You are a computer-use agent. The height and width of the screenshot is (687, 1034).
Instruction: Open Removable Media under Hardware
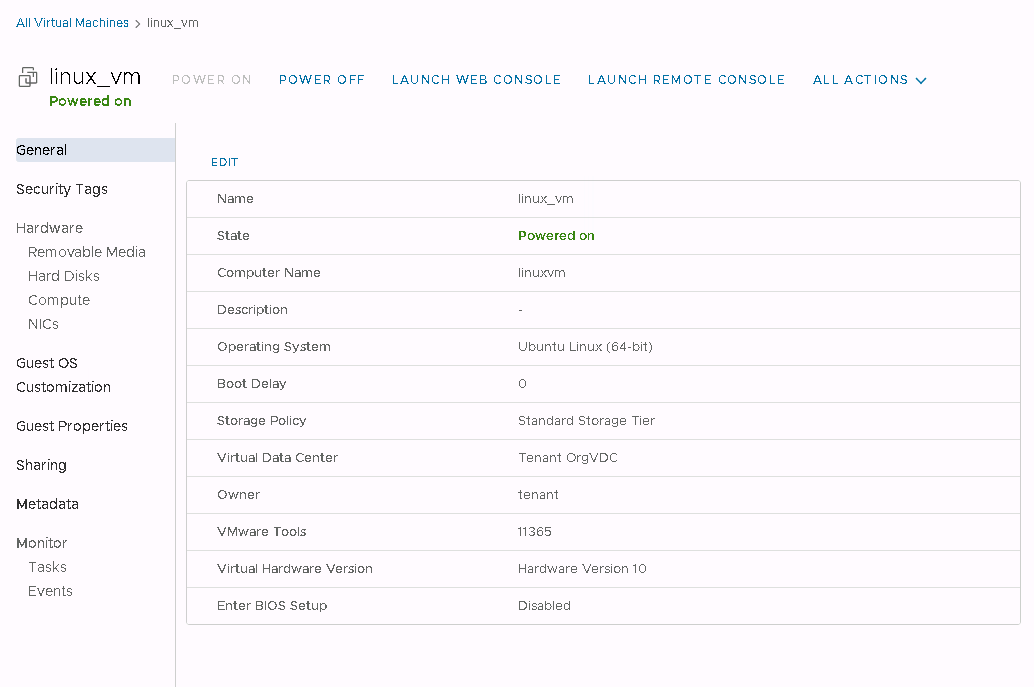click(x=87, y=252)
